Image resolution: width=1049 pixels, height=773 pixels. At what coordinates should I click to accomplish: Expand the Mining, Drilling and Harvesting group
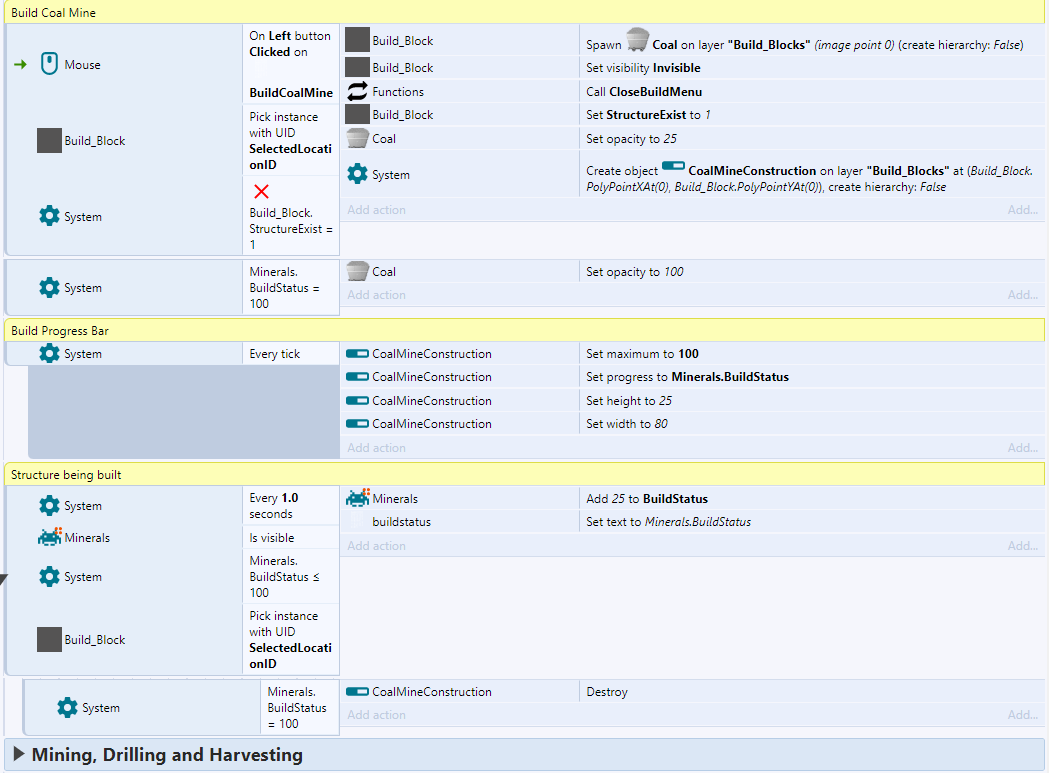click(19, 754)
